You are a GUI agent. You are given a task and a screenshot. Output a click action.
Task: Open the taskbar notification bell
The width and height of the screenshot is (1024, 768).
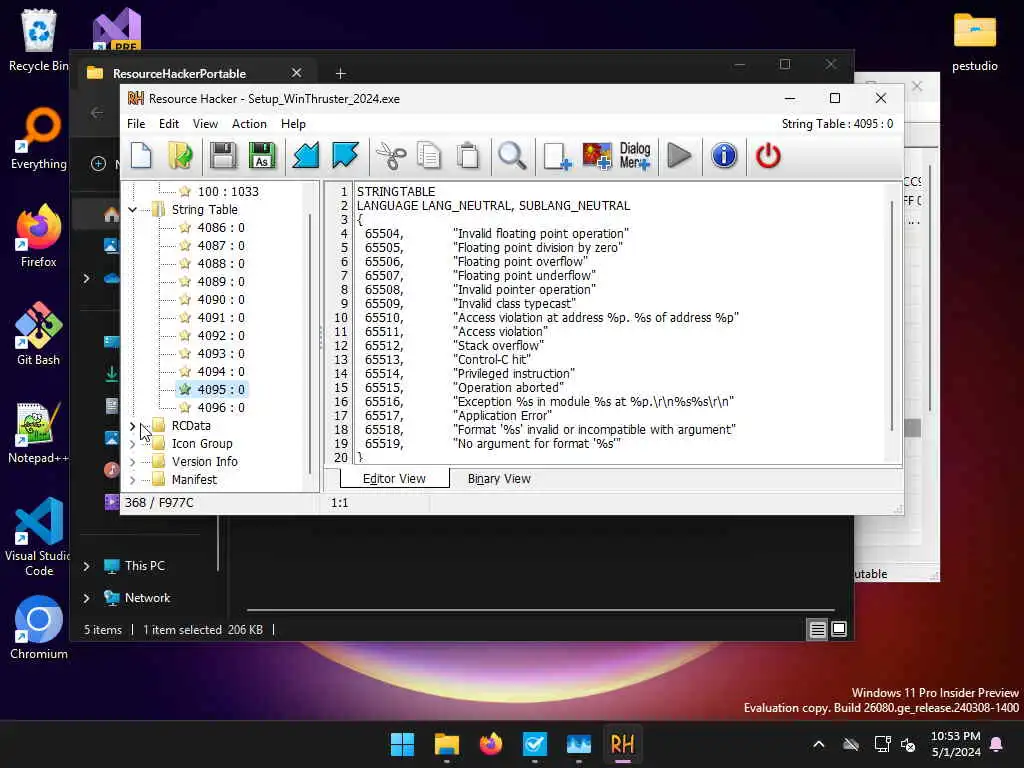coord(997,744)
